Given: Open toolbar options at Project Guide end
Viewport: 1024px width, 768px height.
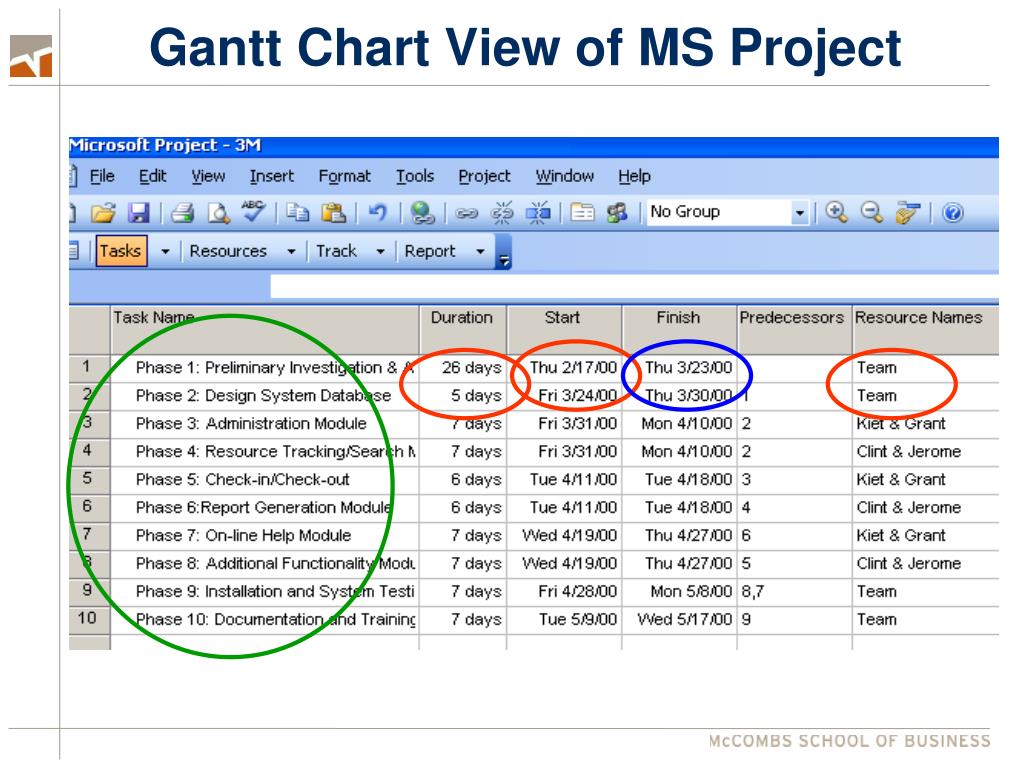Looking at the screenshot, I should coord(504,253).
